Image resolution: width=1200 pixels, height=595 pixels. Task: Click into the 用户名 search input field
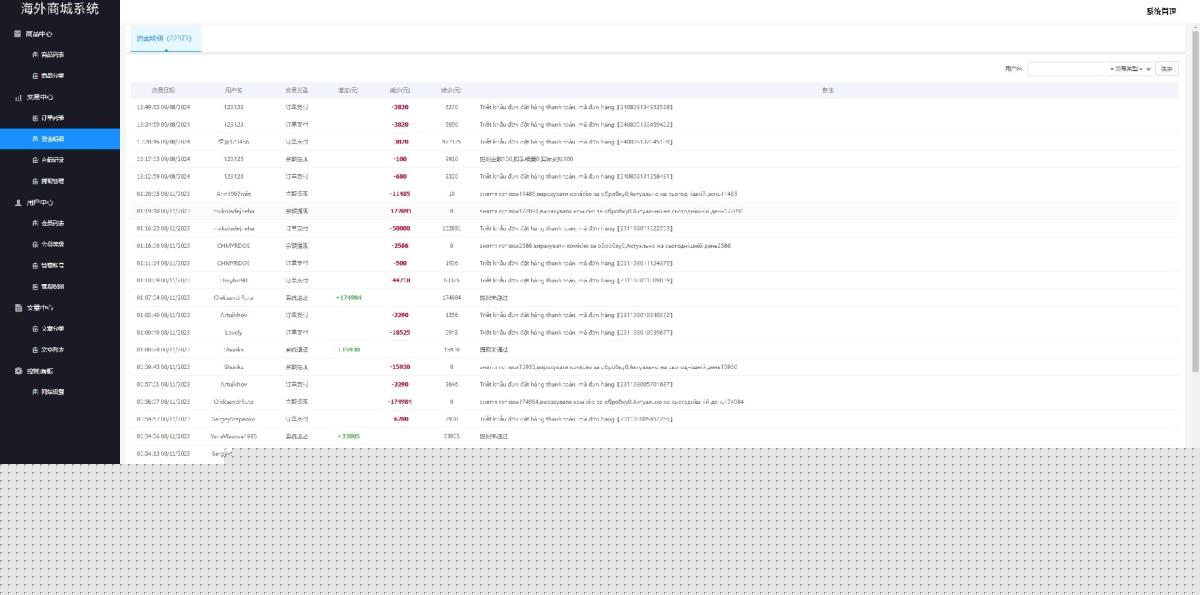pyautogui.click(x=1068, y=69)
